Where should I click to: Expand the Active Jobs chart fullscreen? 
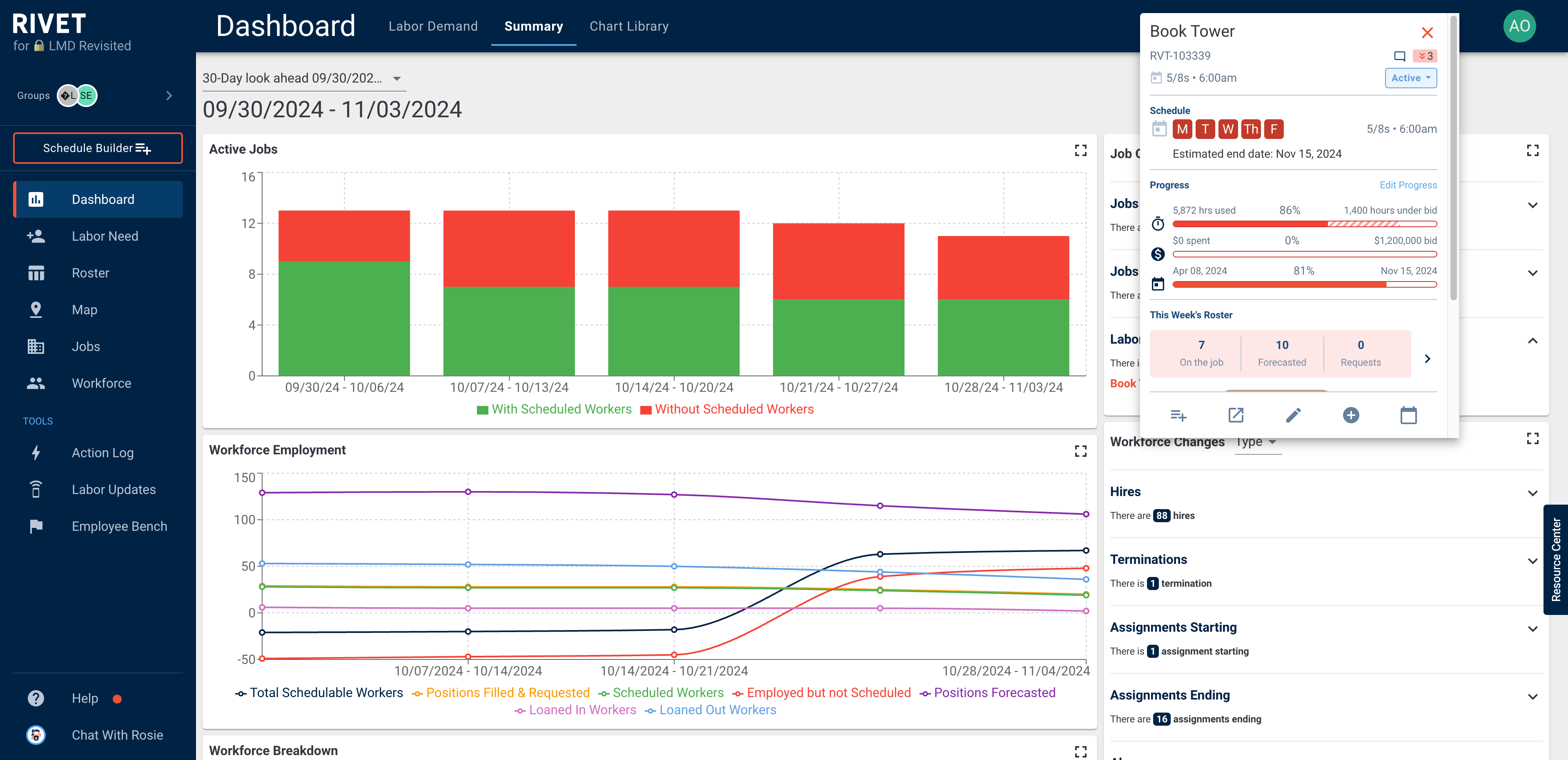(1080, 150)
